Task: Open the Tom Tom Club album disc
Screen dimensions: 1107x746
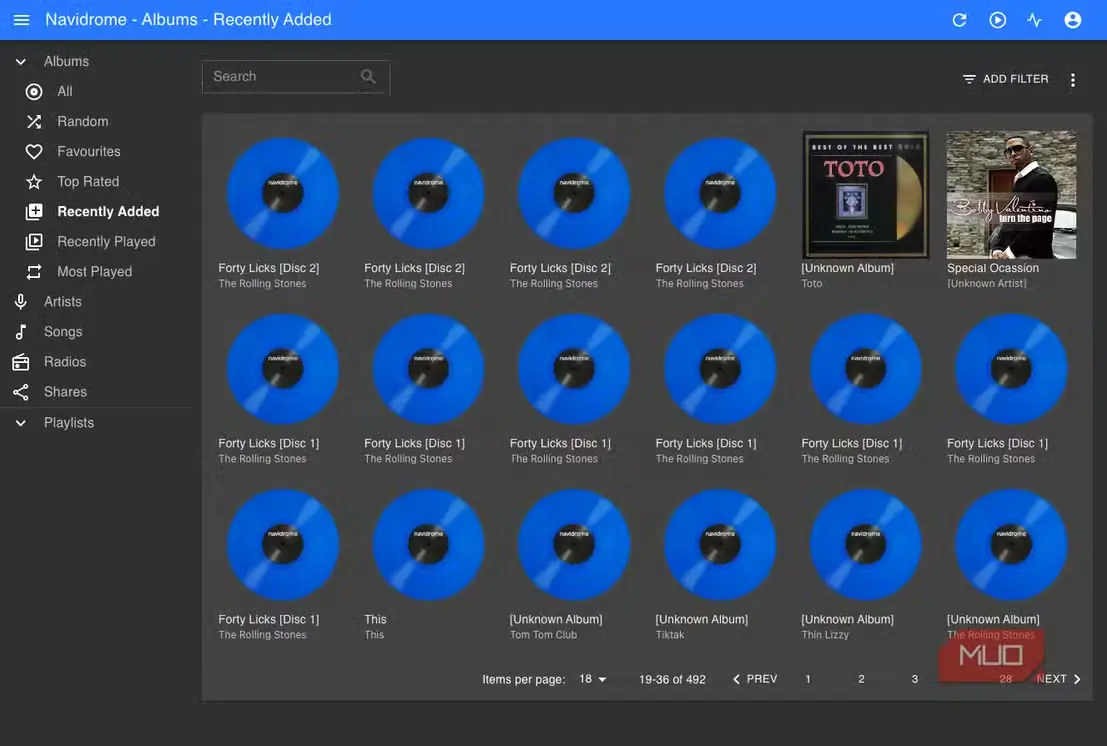Action: click(574, 545)
